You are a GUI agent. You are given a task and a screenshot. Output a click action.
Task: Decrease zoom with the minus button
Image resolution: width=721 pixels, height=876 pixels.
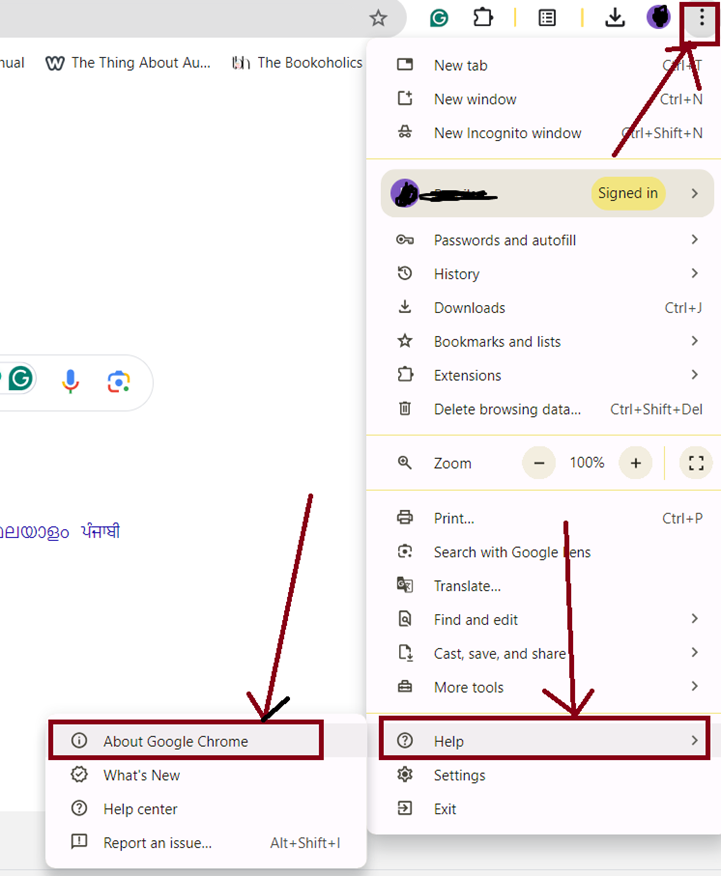click(x=539, y=463)
